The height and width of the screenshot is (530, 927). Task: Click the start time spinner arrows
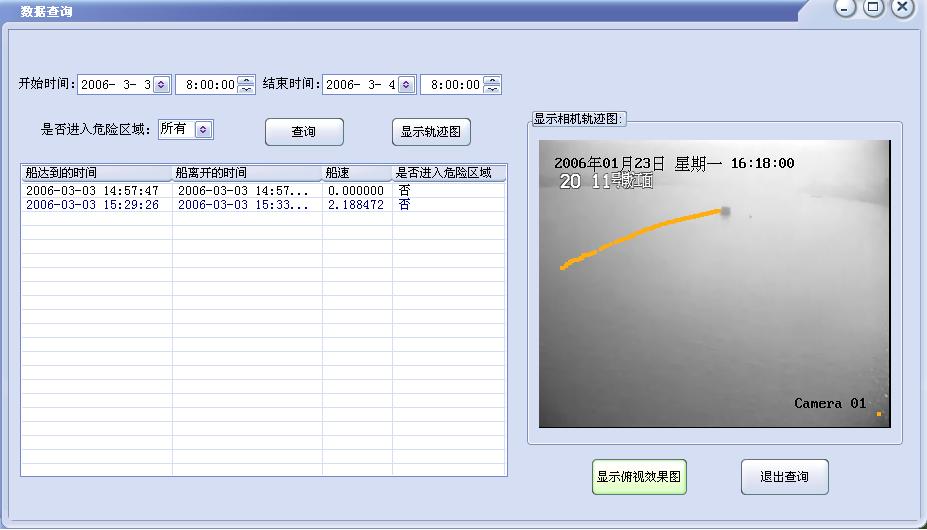point(246,85)
